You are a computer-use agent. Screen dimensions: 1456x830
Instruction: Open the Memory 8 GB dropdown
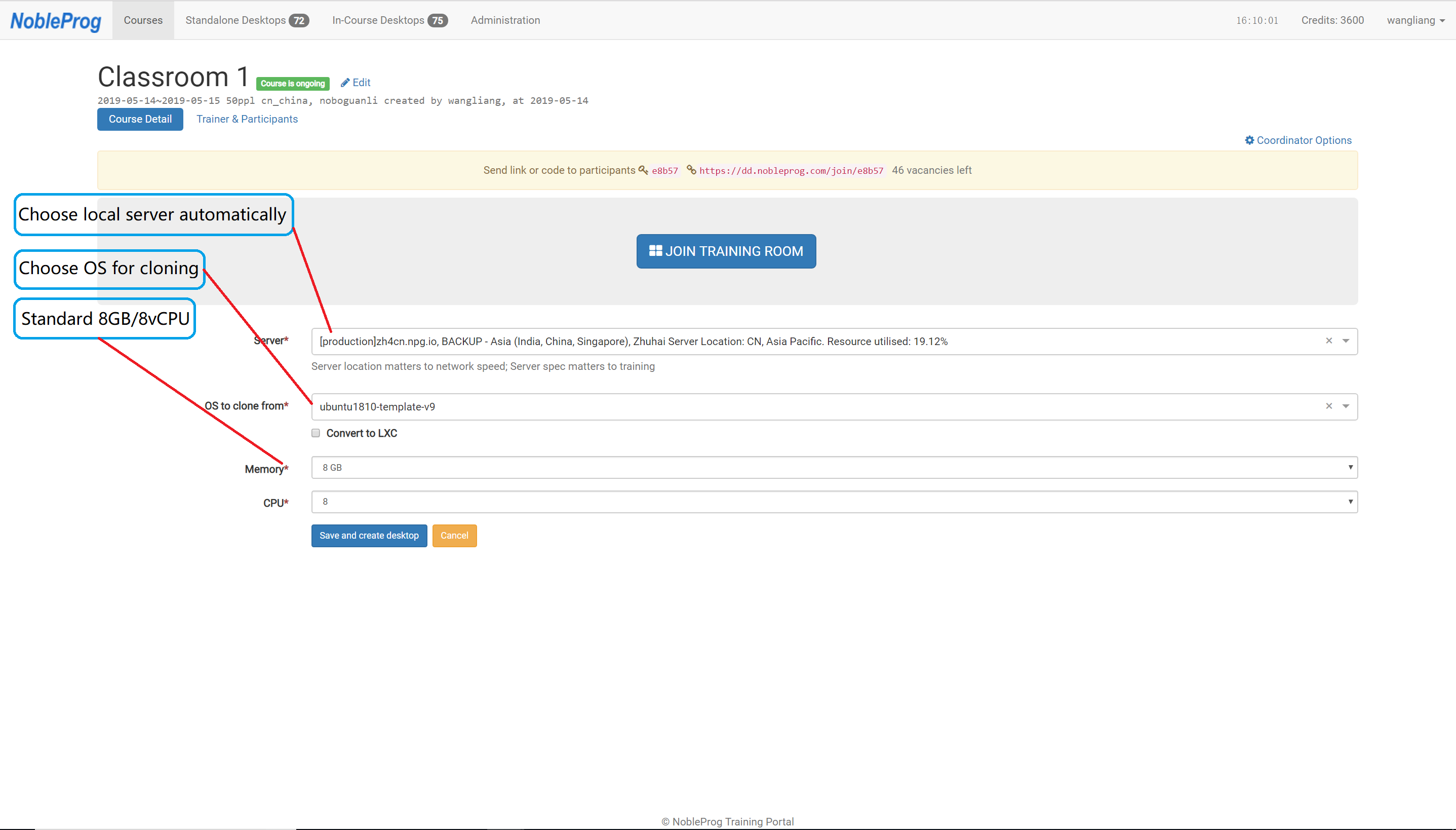click(x=834, y=467)
